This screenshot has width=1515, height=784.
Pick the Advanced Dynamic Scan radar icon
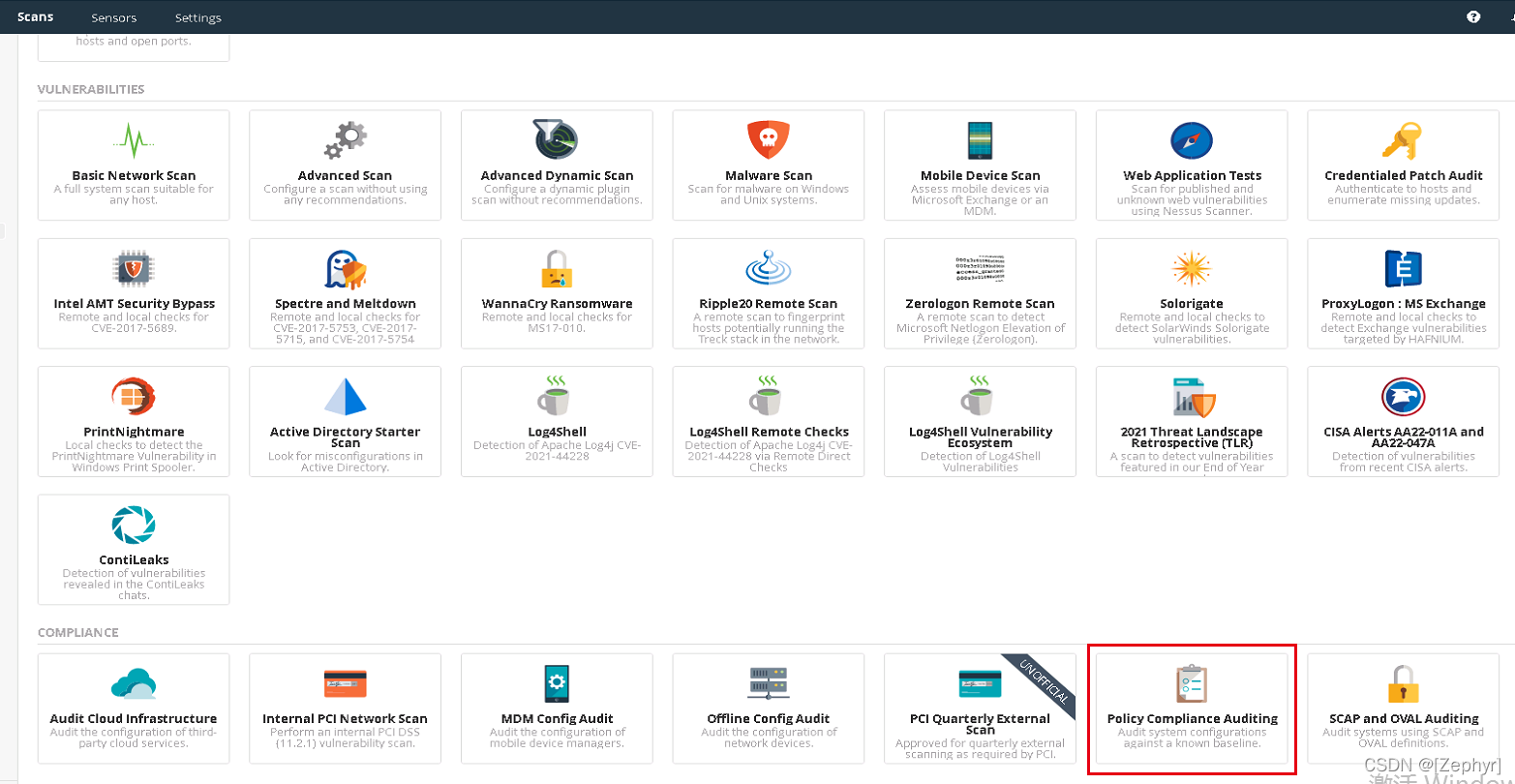click(557, 140)
